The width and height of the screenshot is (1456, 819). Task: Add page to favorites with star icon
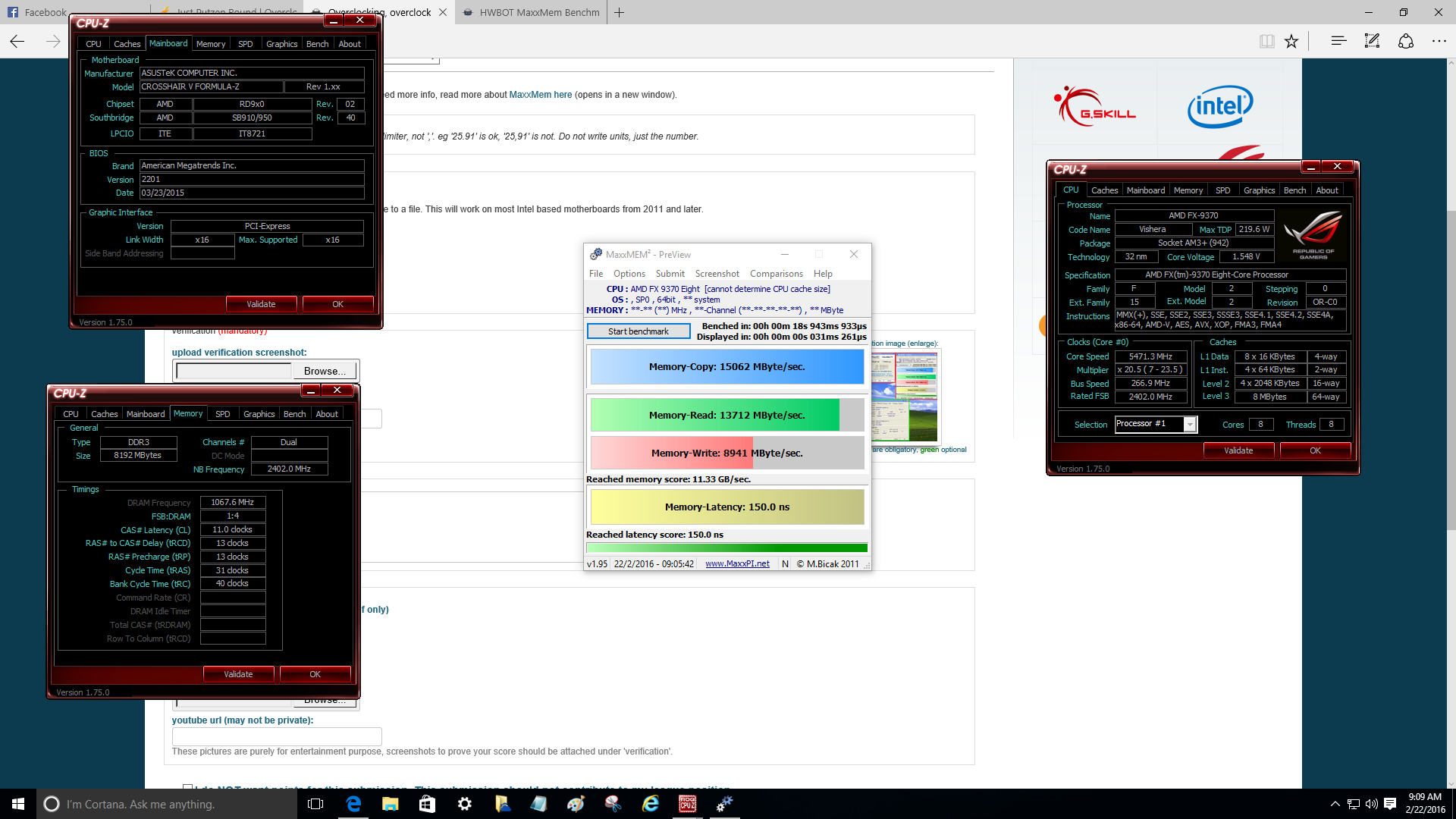(x=1291, y=41)
